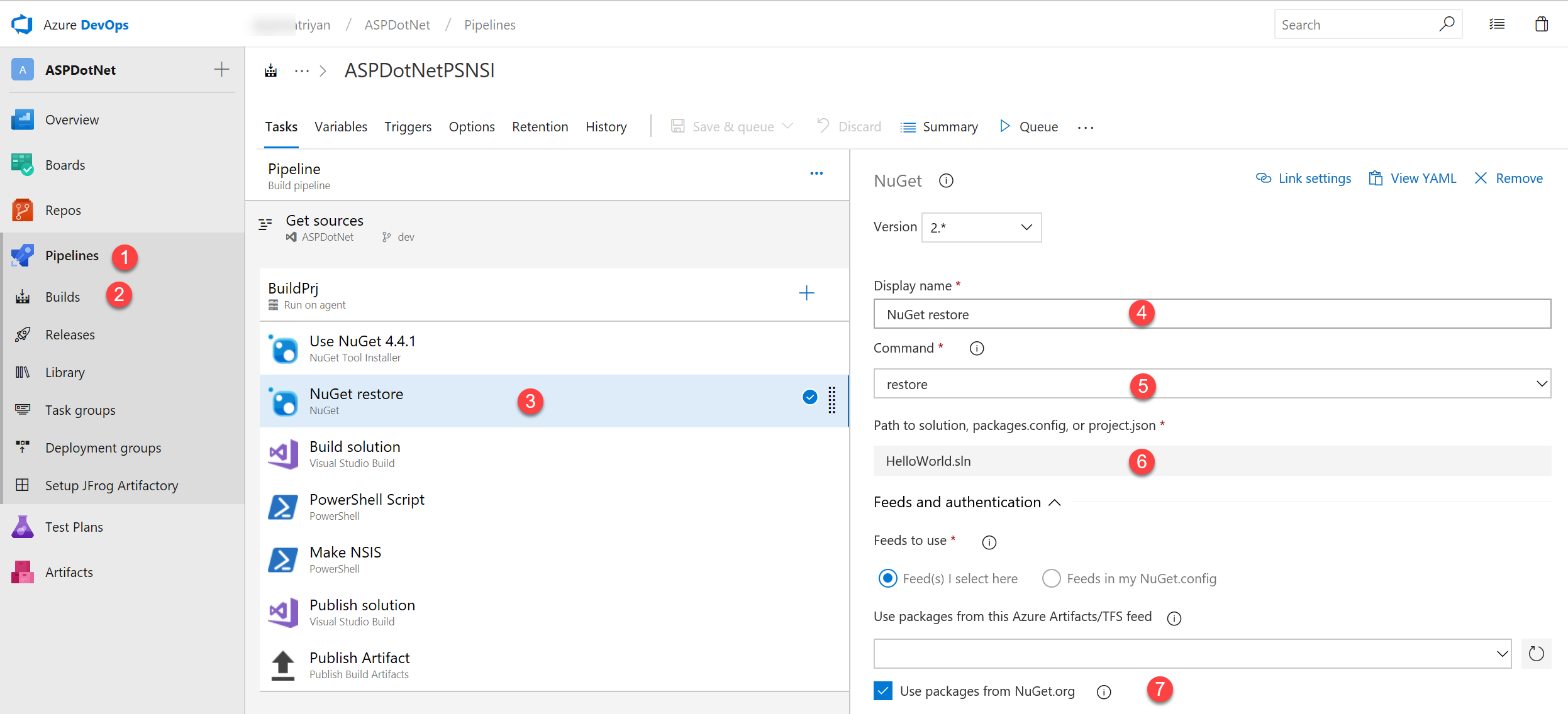Open Pipeline more options ellipsis

tap(816, 173)
